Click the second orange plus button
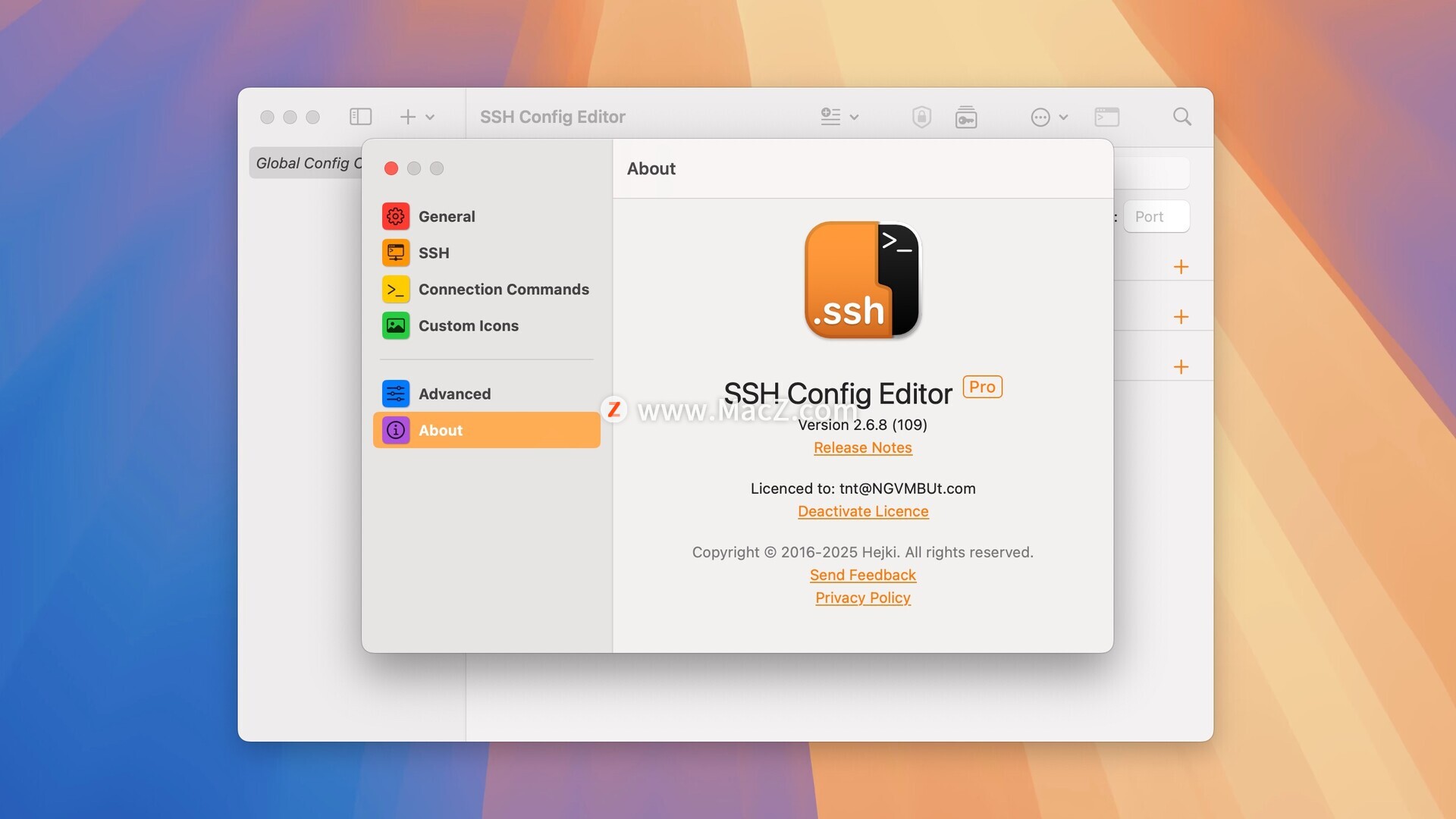The height and width of the screenshot is (819, 1456). 1181,317
